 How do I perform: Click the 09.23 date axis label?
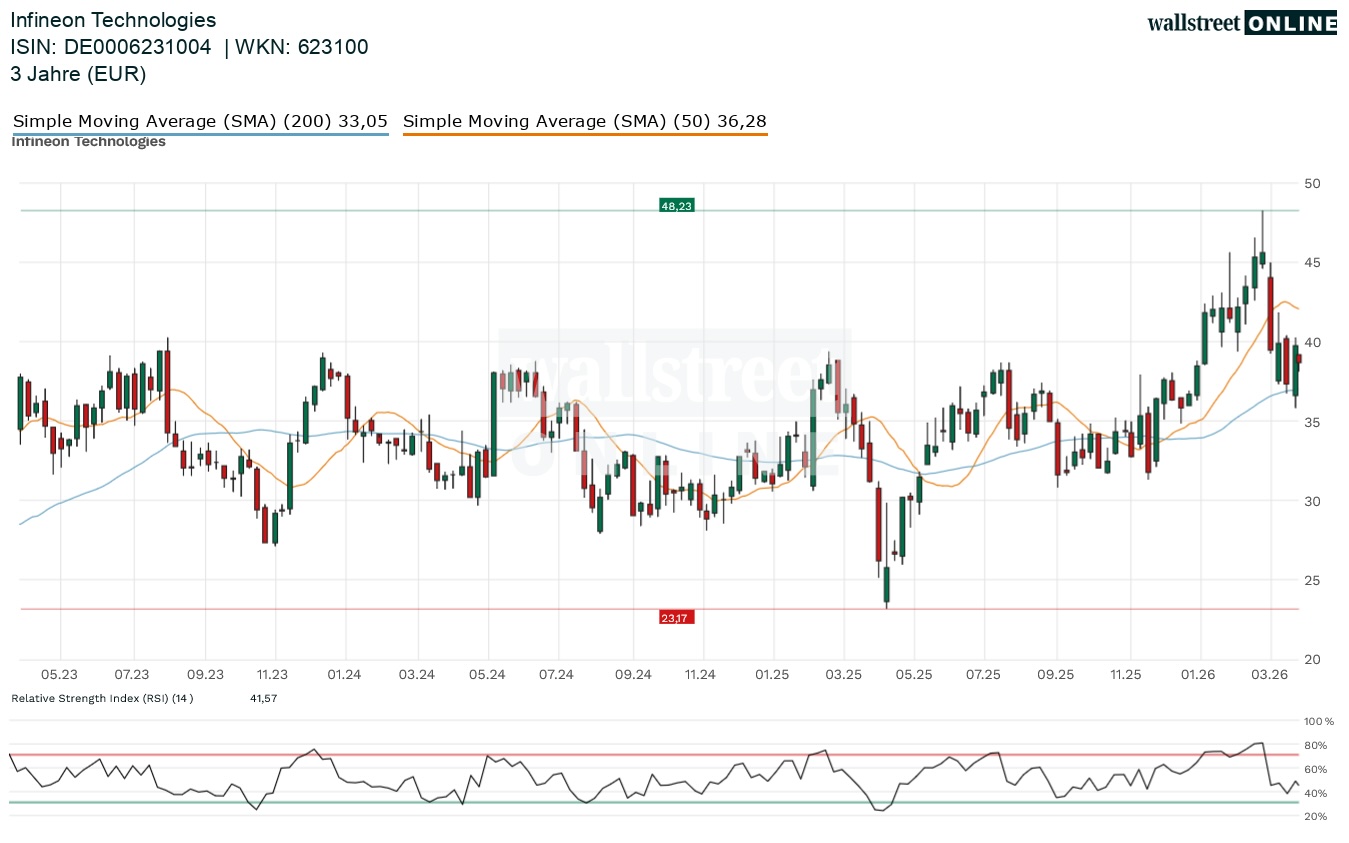click(x=204, y=675)
